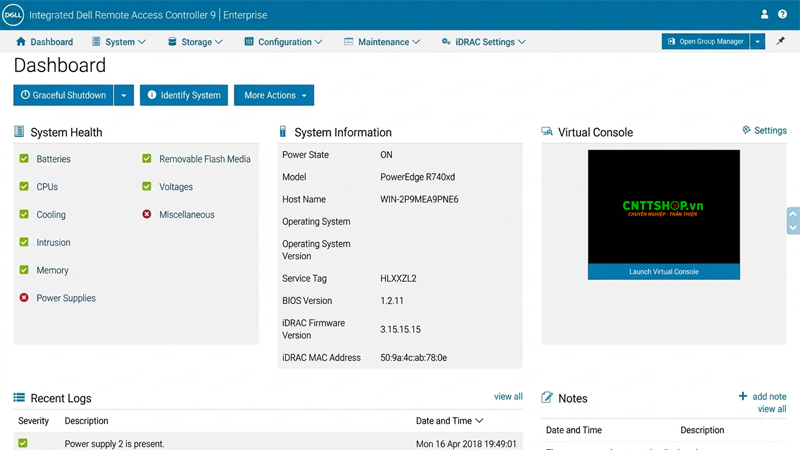
Task: Click the Recent Logs list icon
Action: [19, 397]
